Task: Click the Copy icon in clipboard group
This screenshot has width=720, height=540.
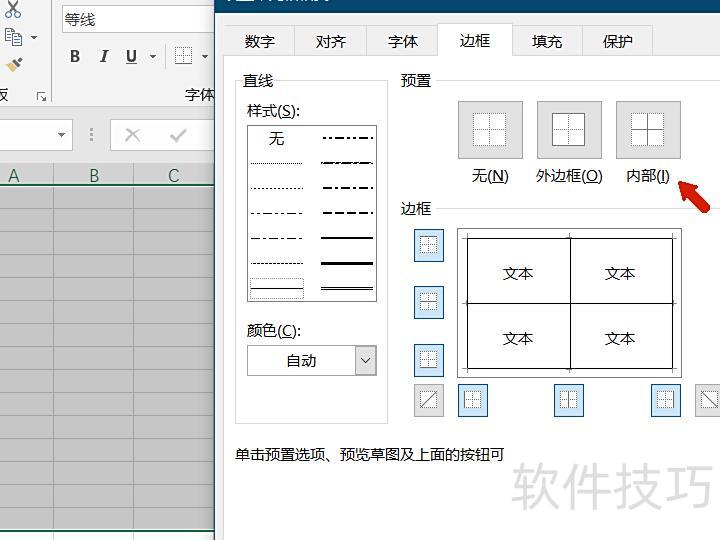Action: coord(13,37)
